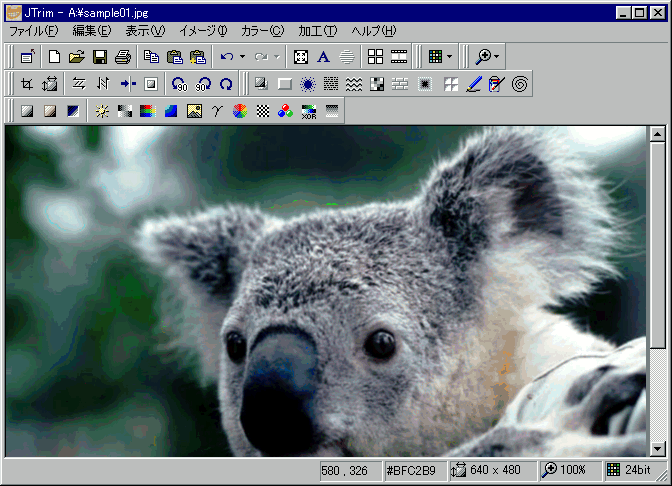The image size is (672, 486).
Task: Click the brightness sun icon
Action: click(x=102, y=111)
